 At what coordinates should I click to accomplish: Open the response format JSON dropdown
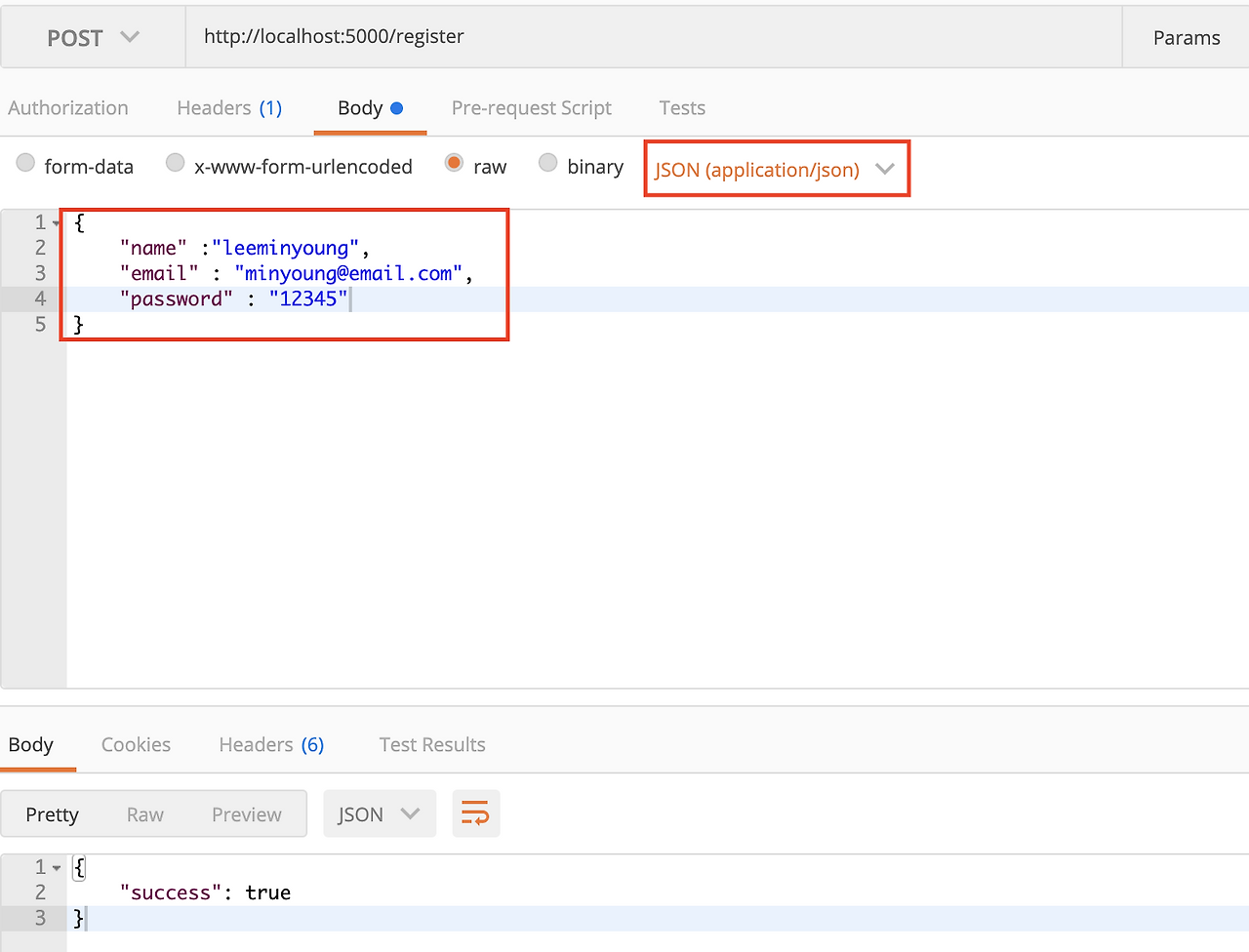tap(379, 813)
